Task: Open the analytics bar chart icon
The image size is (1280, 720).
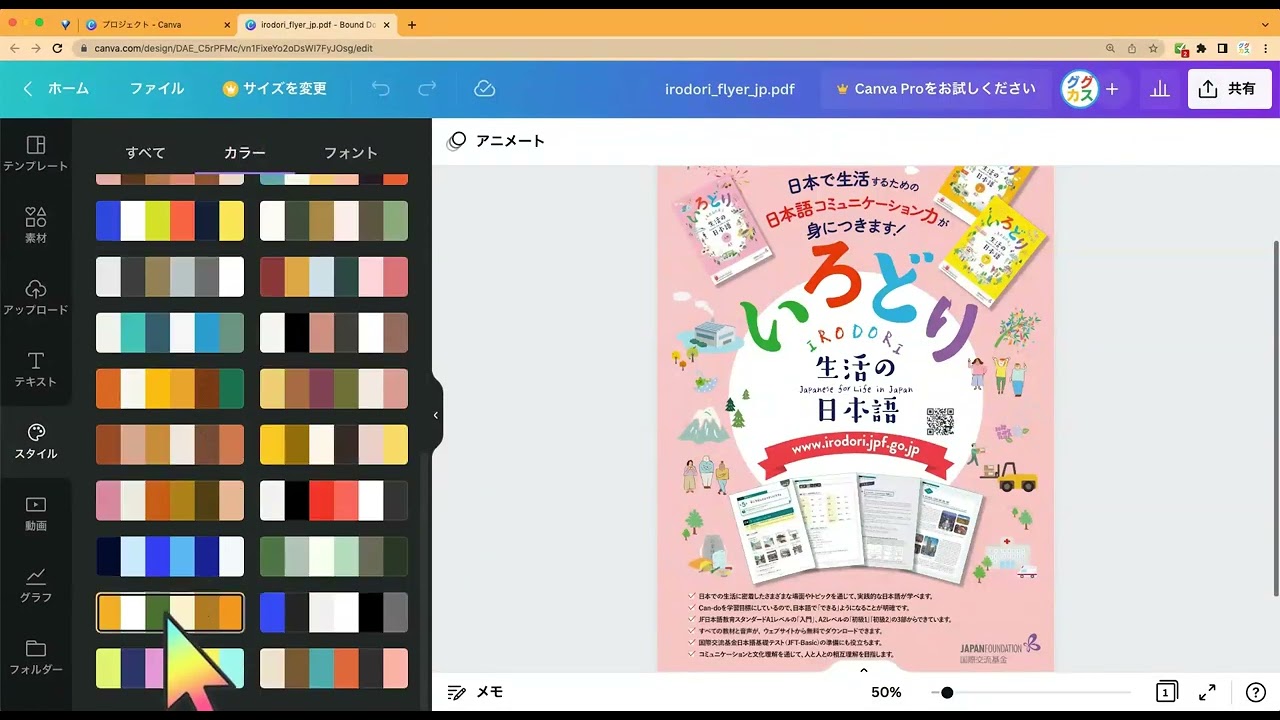Action: tap(1160, 89)
